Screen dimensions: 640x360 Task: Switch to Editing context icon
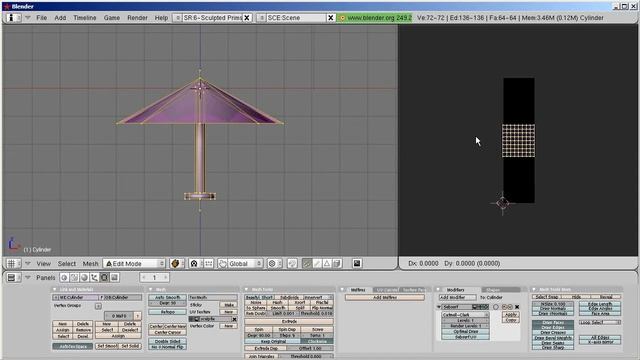[x=104, y=278]
